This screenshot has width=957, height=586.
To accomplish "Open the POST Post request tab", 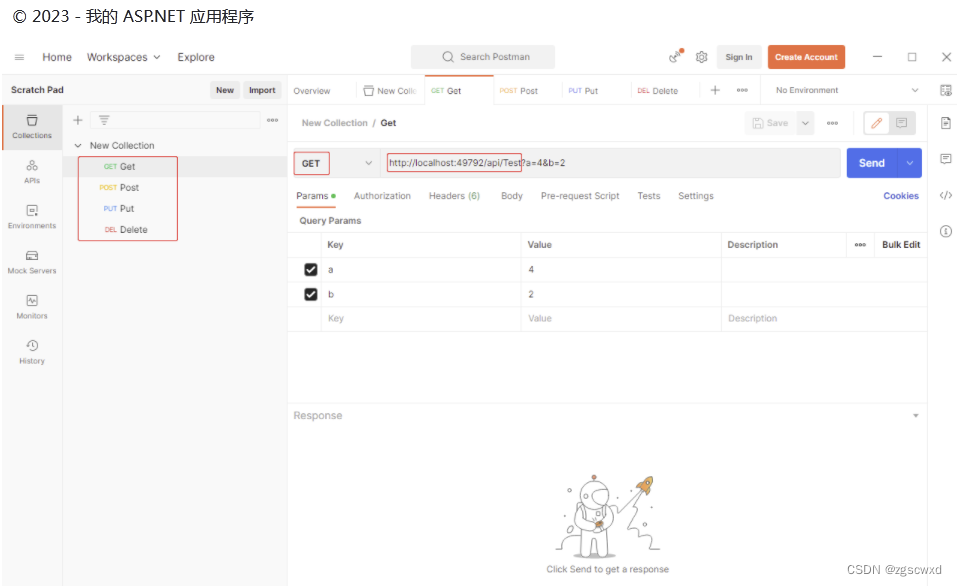I will 519,91.
